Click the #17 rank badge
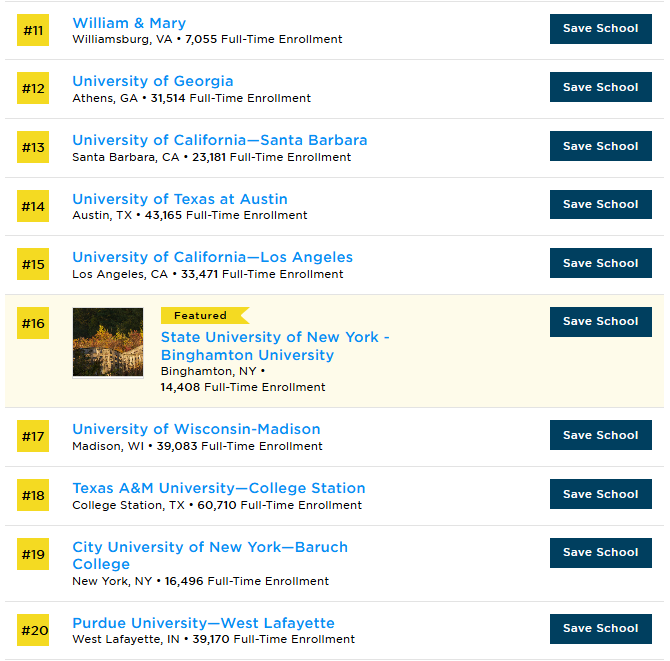The image size is (670, 661). 33,436
